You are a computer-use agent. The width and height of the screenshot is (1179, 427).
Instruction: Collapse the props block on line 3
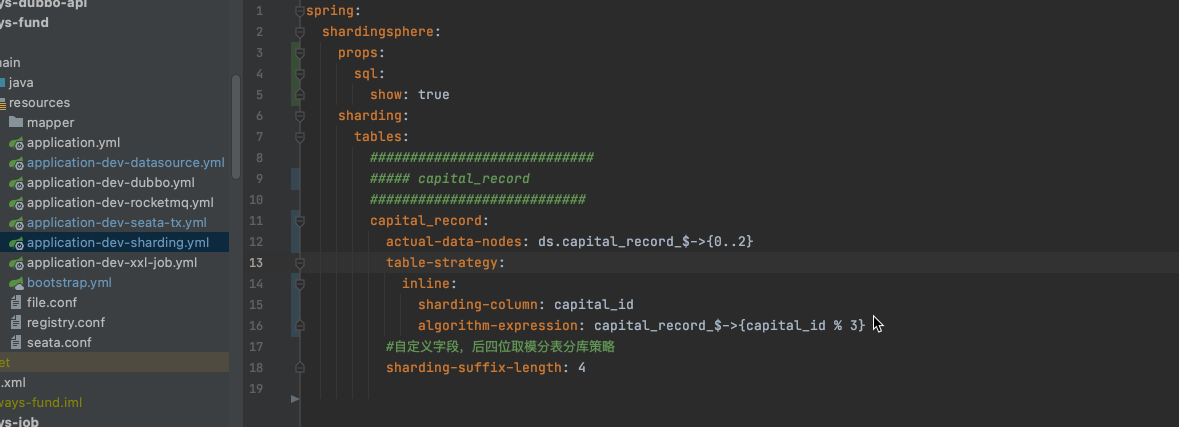pos(300,53)
